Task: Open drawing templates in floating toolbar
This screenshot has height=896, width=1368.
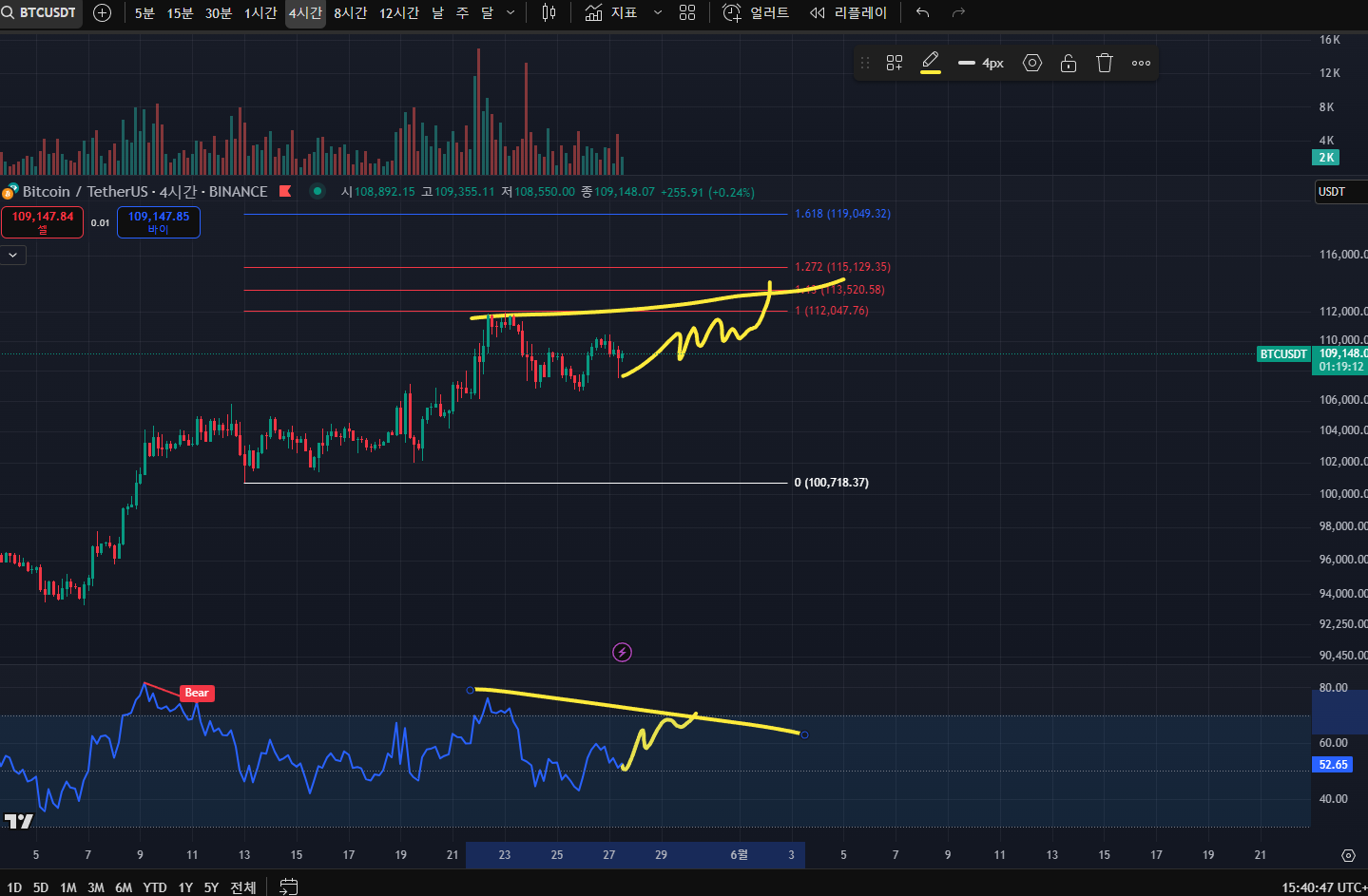Action: (895, 63)
